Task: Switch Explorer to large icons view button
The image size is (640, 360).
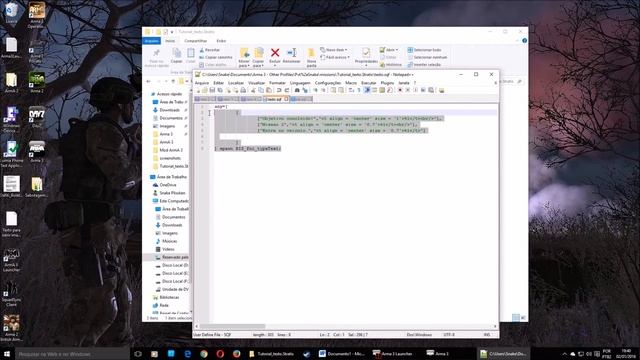Action: 523,318
